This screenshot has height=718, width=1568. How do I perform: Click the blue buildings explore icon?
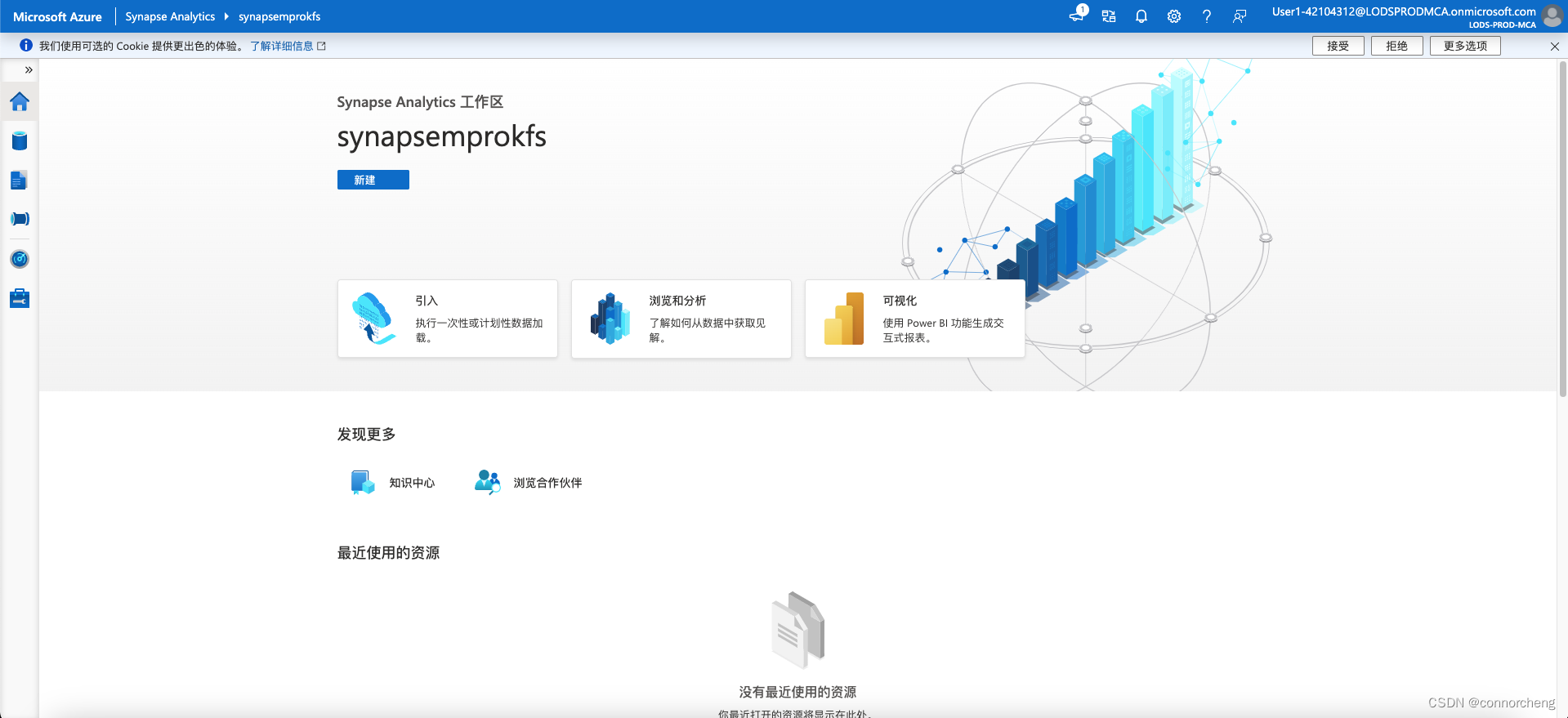(x=610, y=319)
